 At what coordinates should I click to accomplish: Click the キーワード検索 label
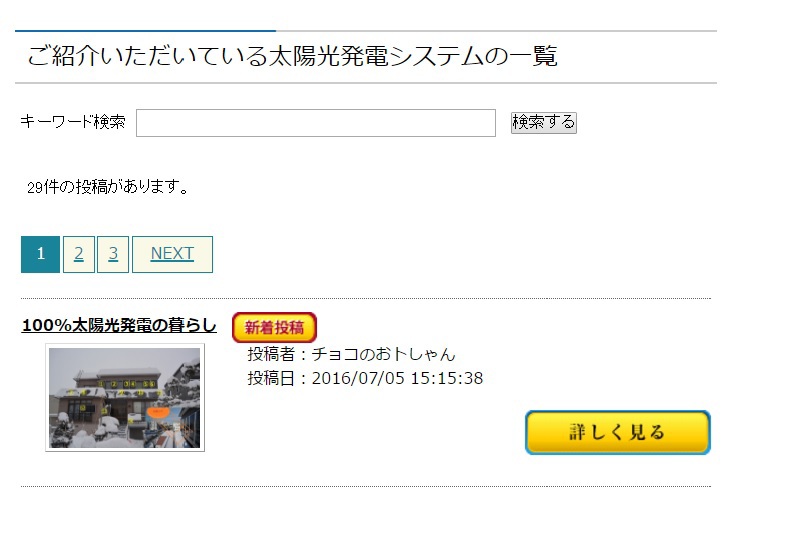[x=73, y=122]
